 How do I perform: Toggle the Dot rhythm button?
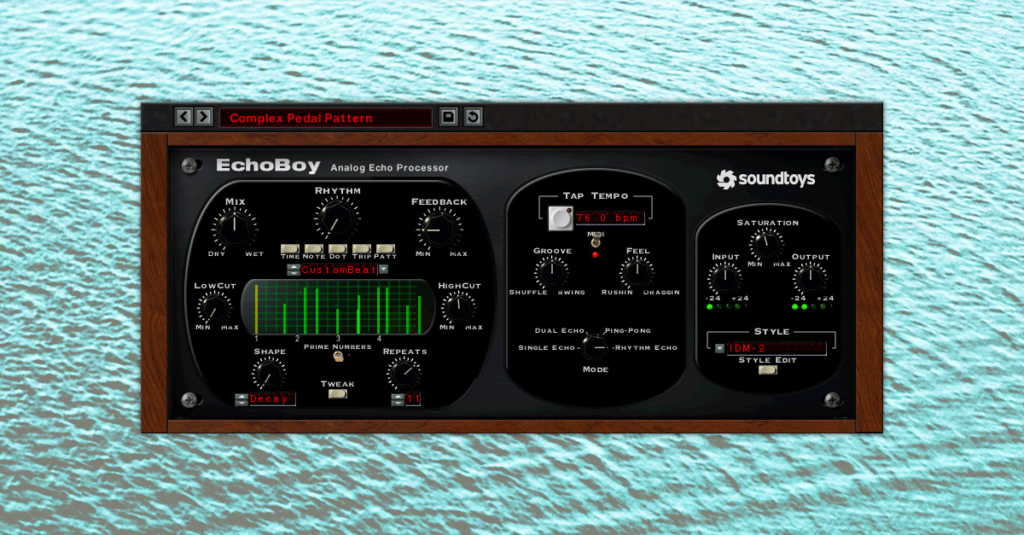click(x=338, y=248)
